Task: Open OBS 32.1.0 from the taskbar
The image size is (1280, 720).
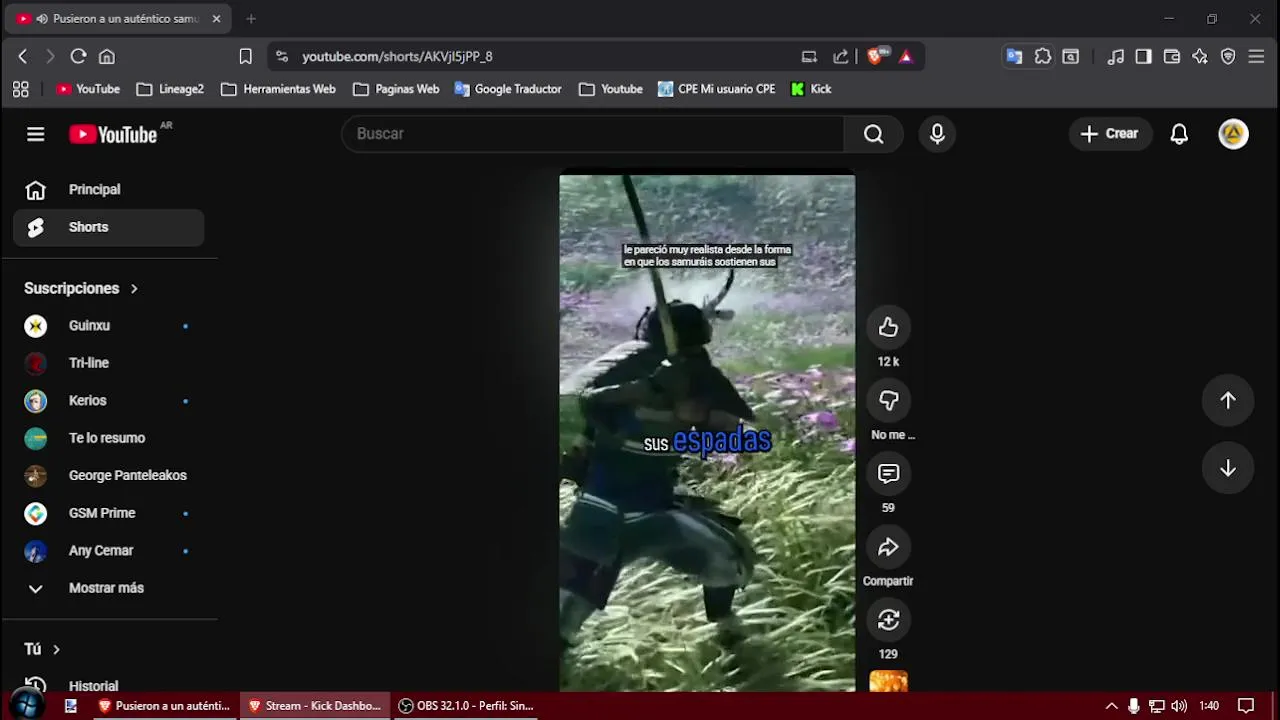Action: click(x=465, y=706)
